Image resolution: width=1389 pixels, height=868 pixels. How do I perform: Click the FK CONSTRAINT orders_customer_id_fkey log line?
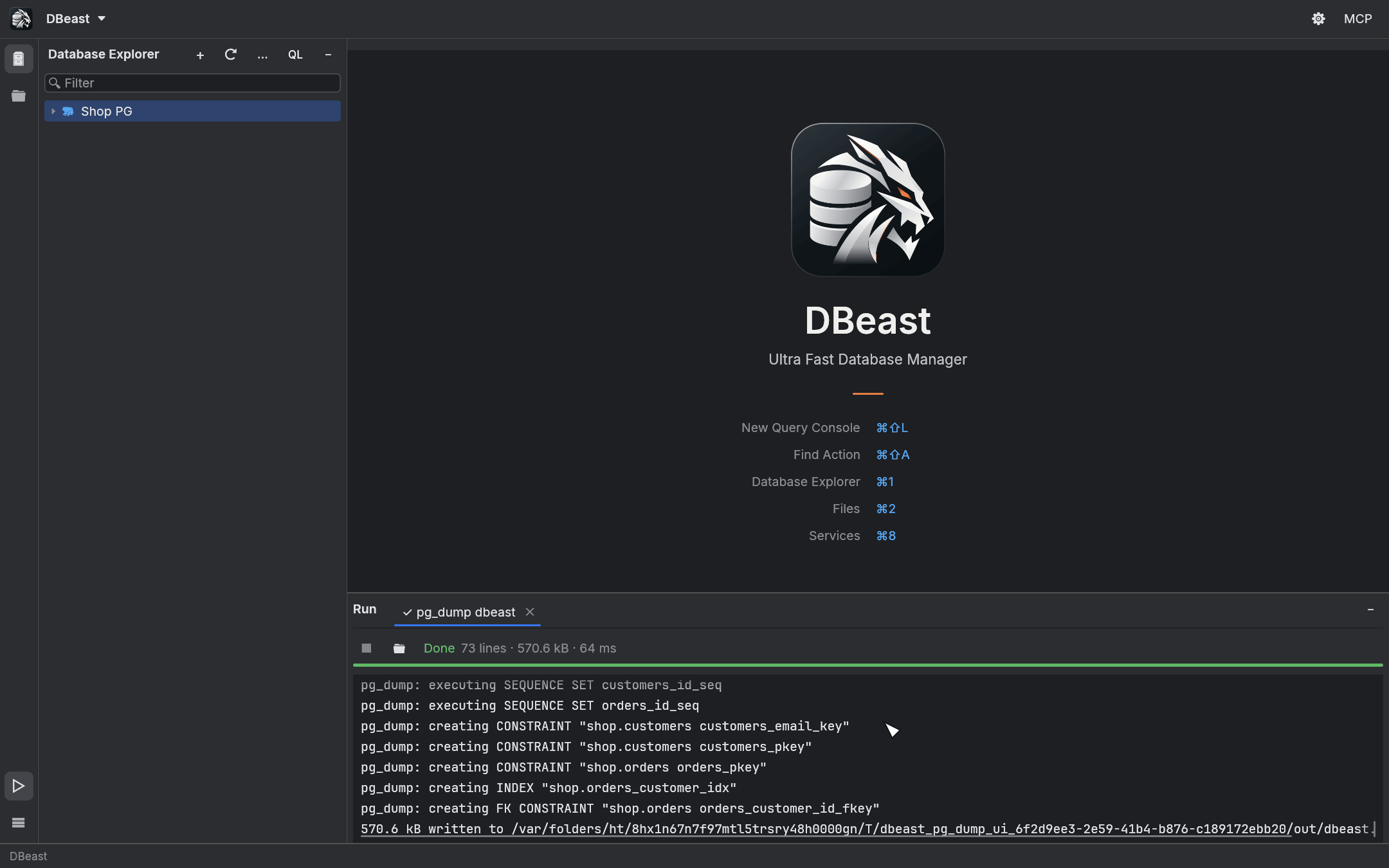620,808
